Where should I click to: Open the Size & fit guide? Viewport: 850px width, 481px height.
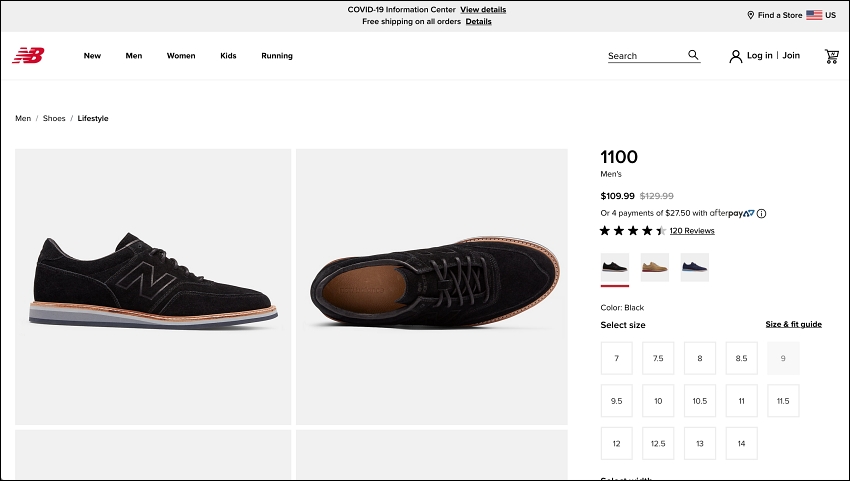(x=794, y=324)
